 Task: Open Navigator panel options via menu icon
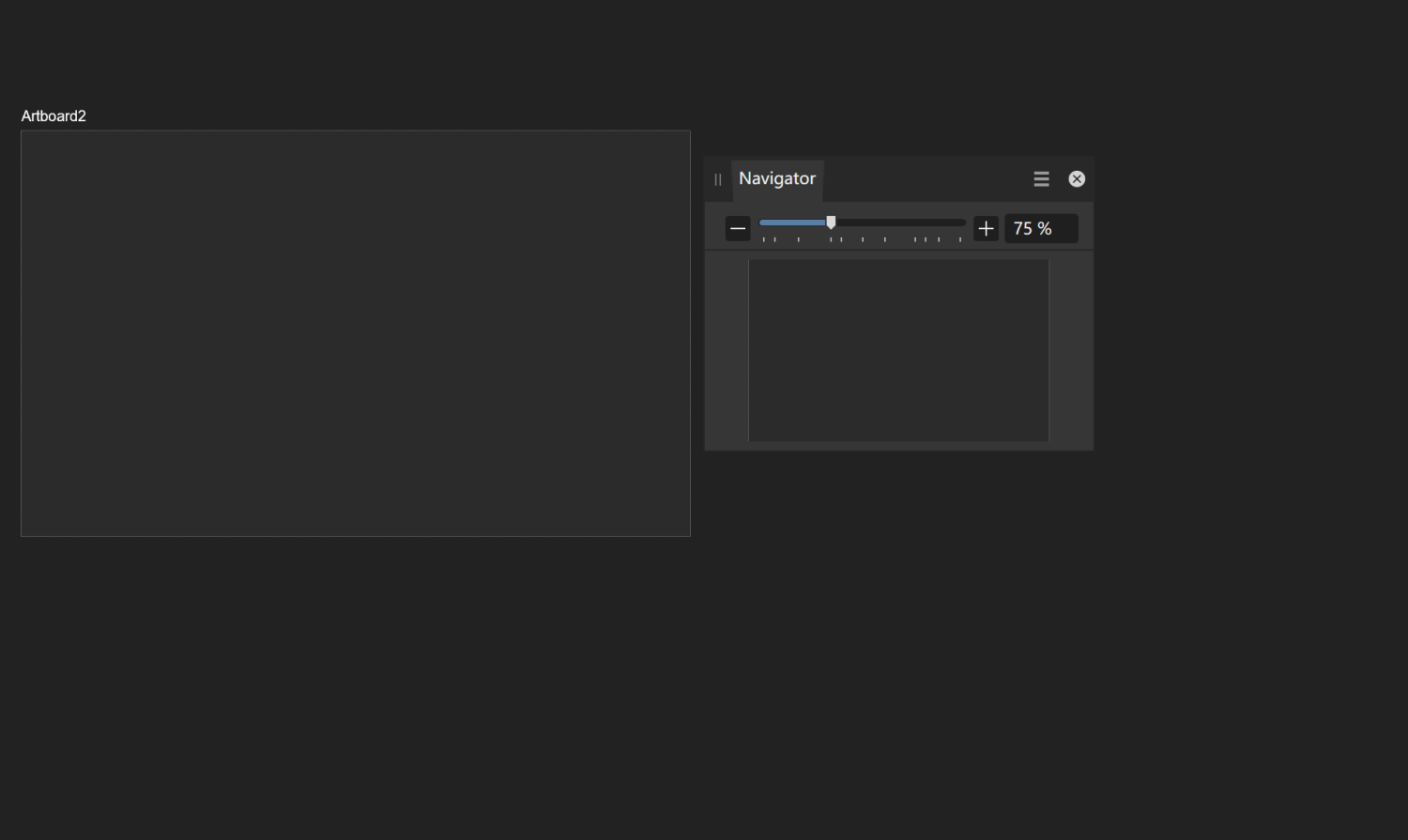[x=1041, y=178]
